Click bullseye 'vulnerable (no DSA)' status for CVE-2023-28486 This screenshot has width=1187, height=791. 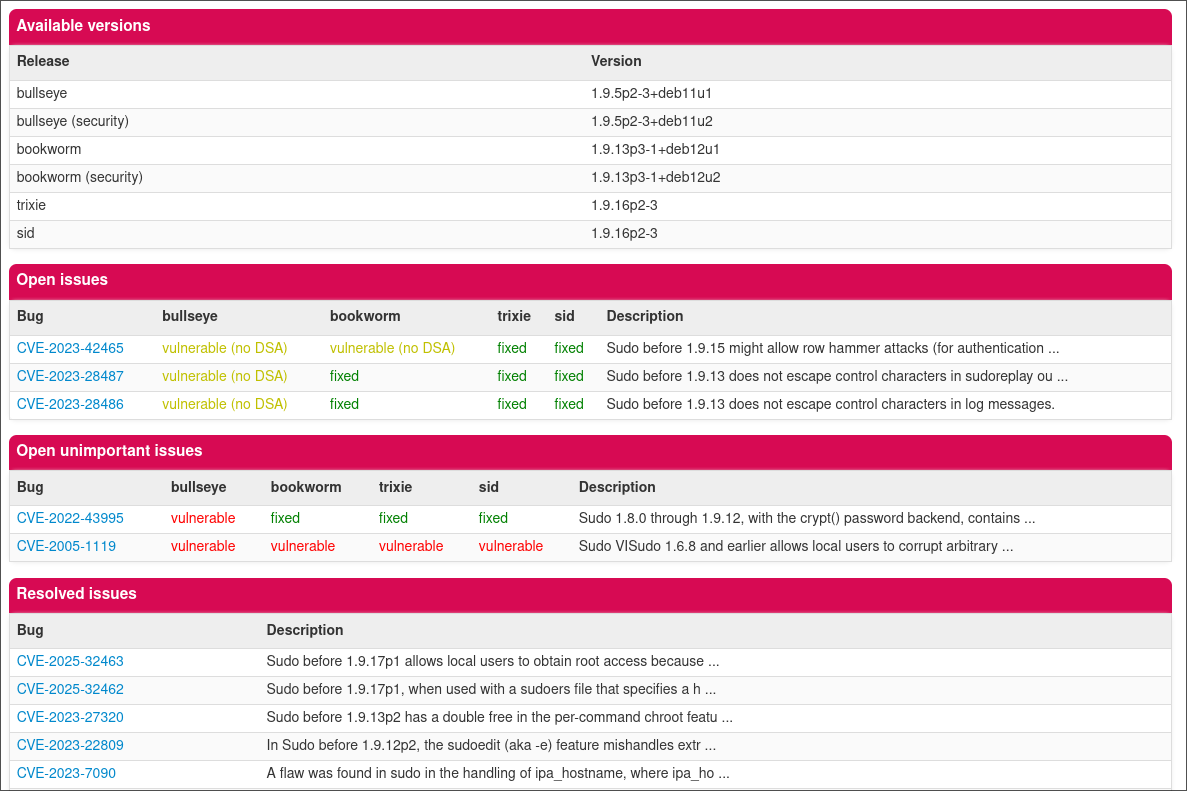click(x=225, y=404)
